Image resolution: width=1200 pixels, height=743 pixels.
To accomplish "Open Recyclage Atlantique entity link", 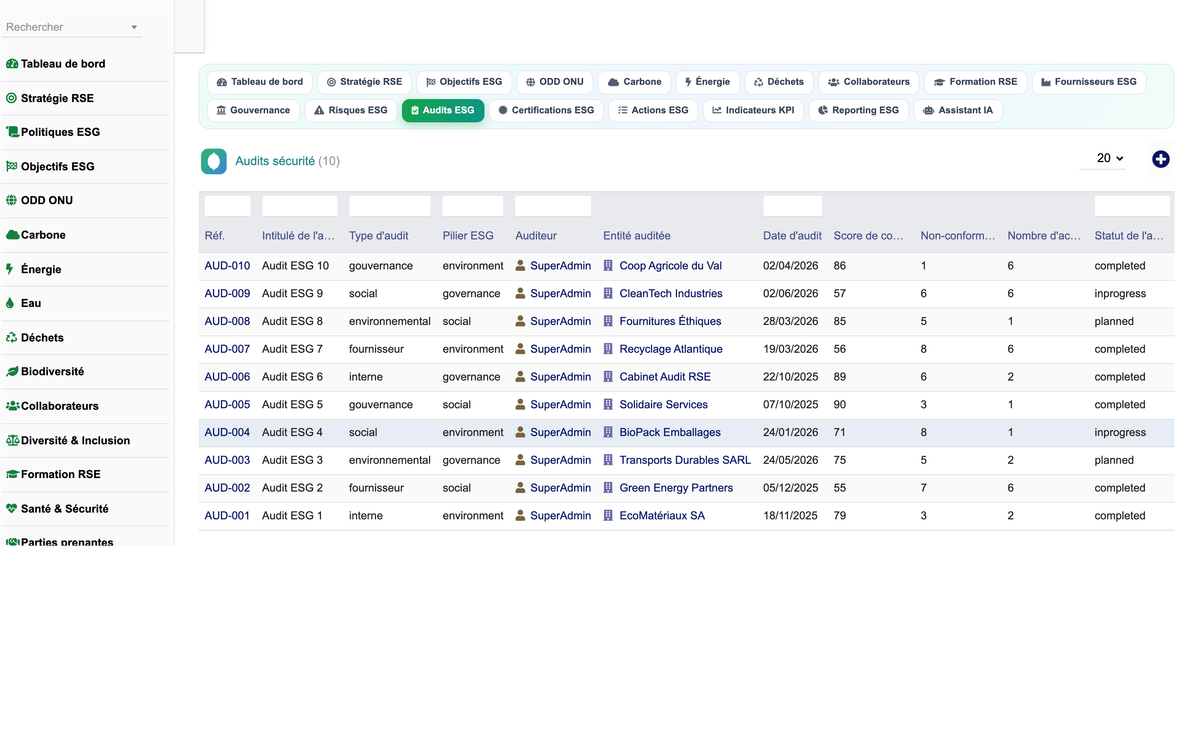I will [x=671, y=349].
